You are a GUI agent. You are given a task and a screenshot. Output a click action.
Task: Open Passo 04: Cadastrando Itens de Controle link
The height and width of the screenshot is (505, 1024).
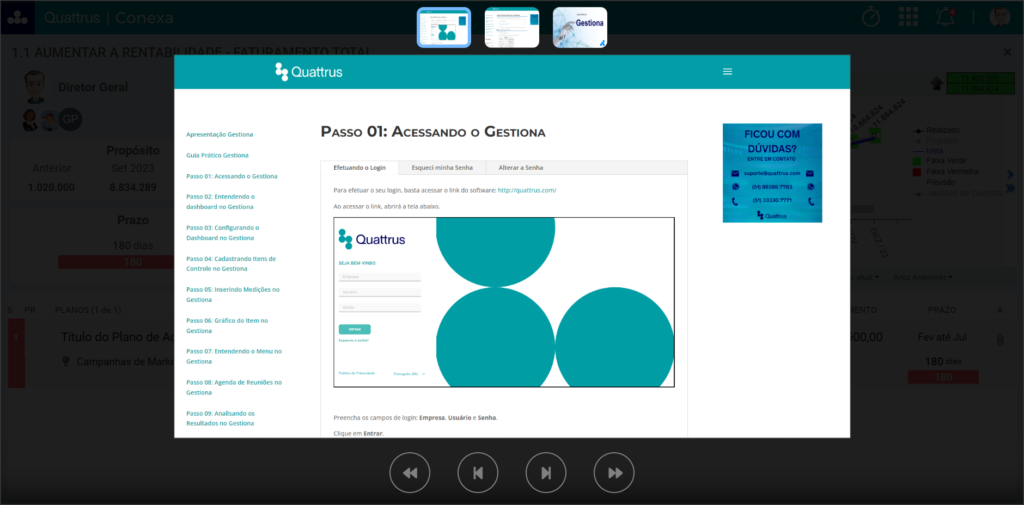coord(231,263)
